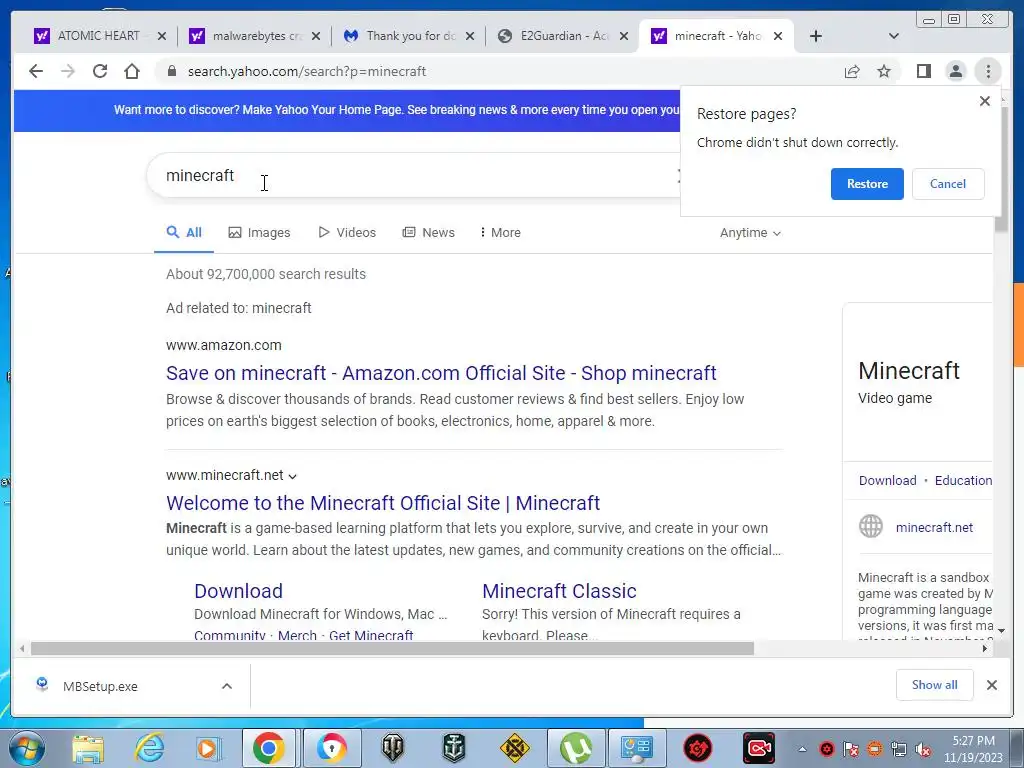Close the minecraft Yahoo tab
Screen dimensions: 1024x768
[x=778, y=36]
